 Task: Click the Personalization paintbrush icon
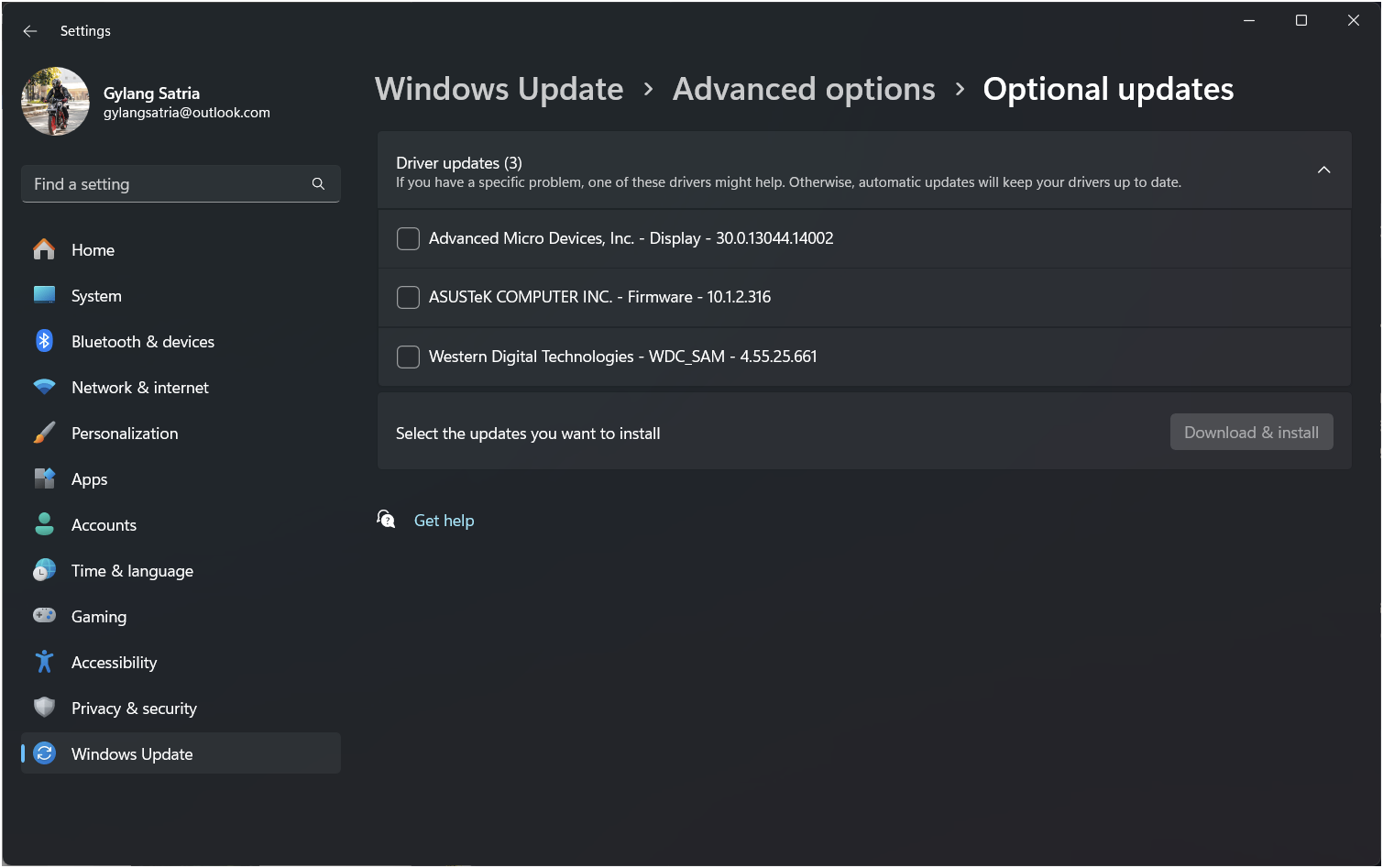44,433
